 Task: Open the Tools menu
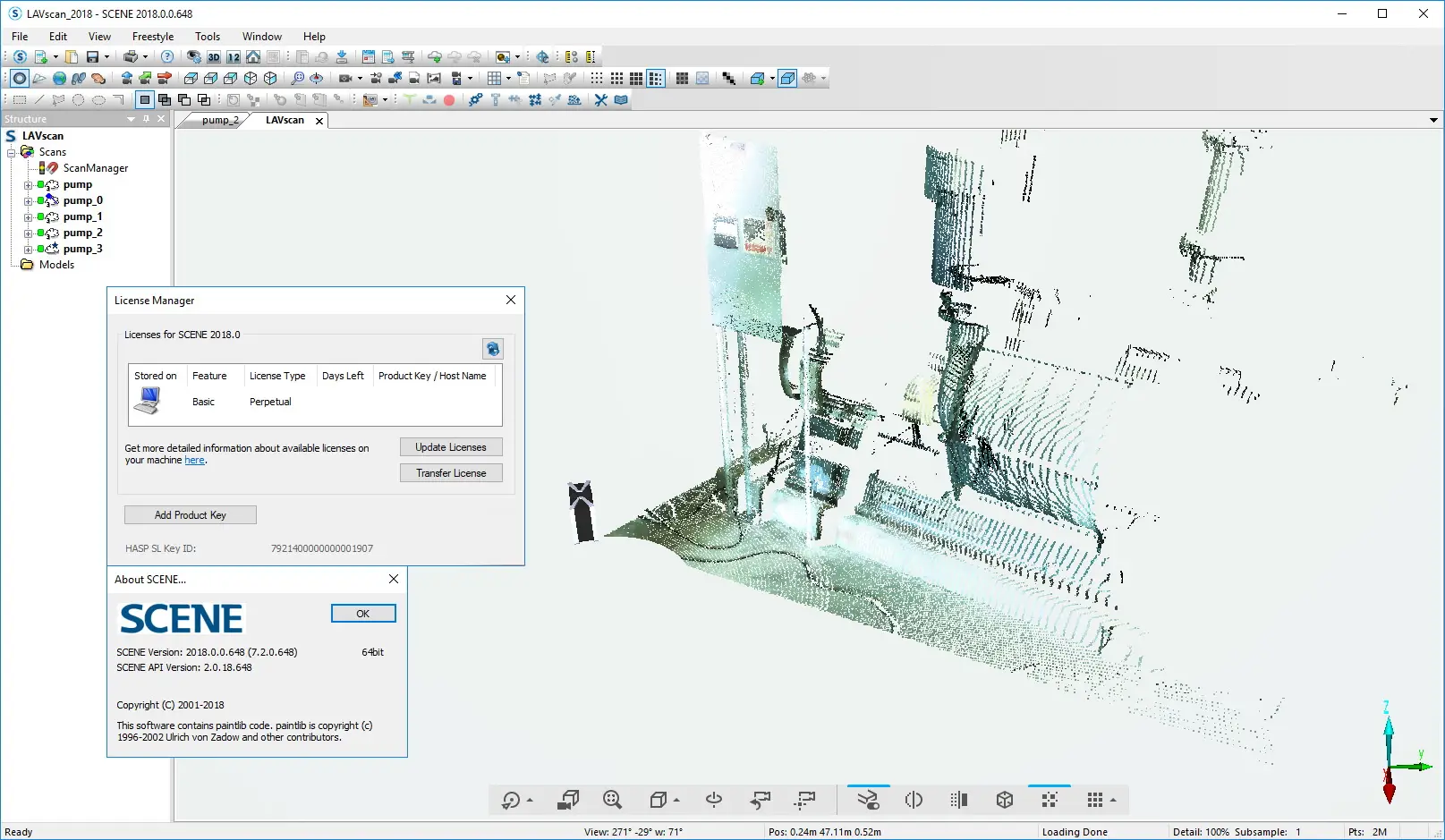(208, 37)
